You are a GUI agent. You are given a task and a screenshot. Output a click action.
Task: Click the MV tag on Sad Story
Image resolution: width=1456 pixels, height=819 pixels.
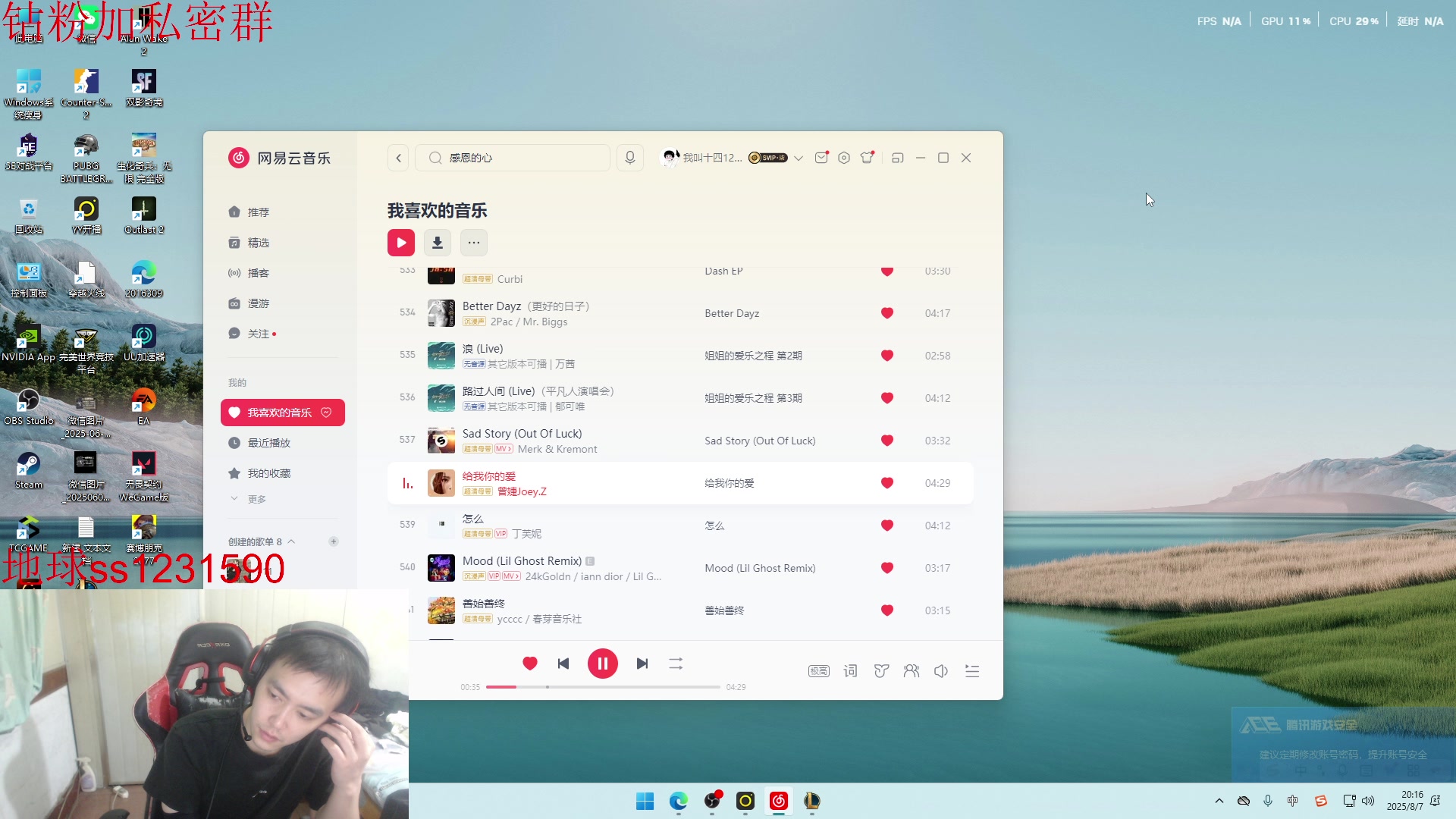[504, 449]
